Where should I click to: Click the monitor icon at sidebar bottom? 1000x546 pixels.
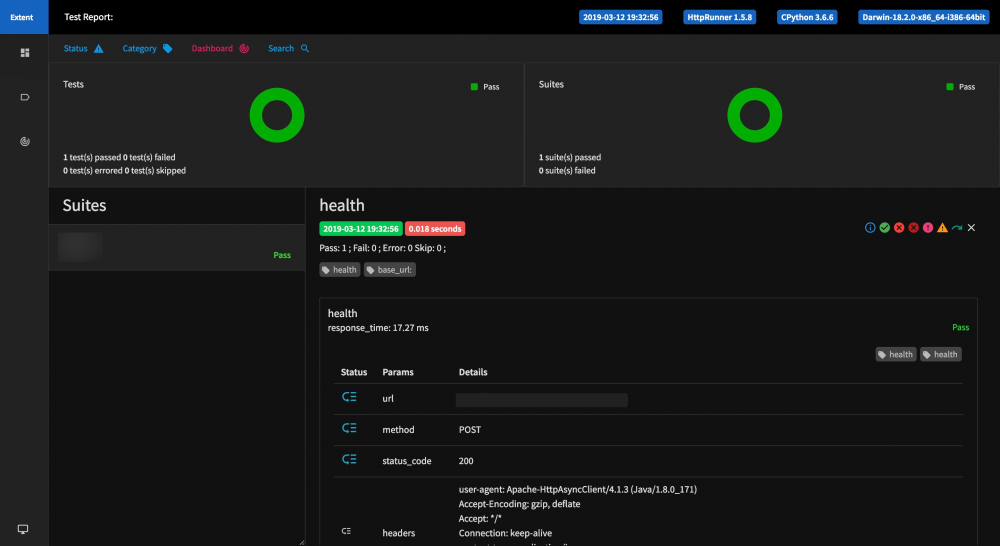(23, 529)
